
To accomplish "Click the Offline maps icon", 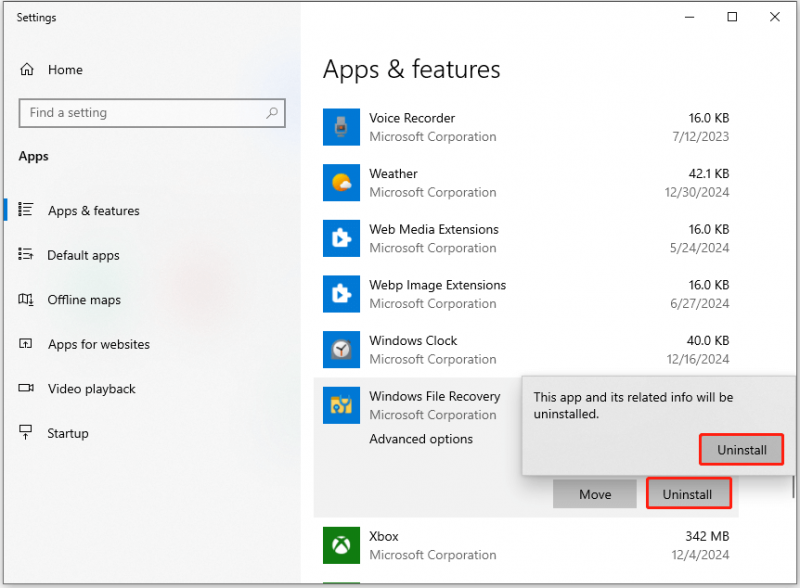I will point(26,299).
